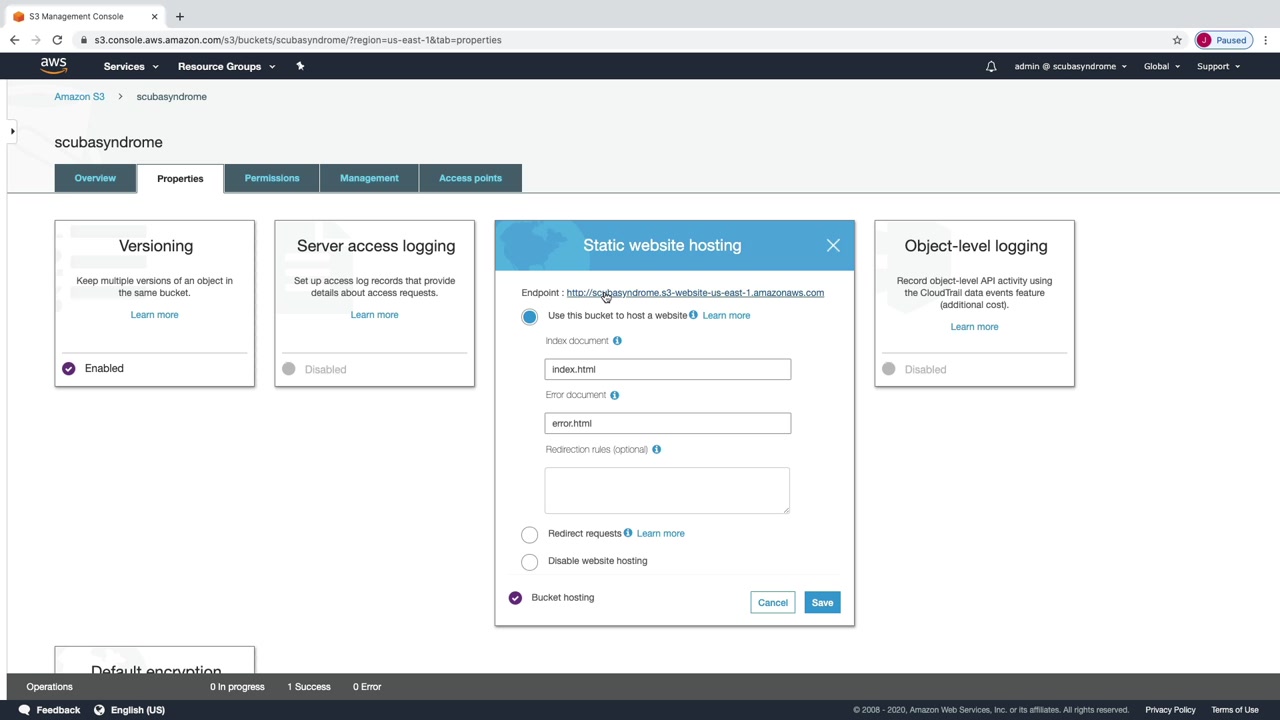1280x720 pixels.
Task: Click '1 Success' in operations bar
Action: click(x=309, y=687)
